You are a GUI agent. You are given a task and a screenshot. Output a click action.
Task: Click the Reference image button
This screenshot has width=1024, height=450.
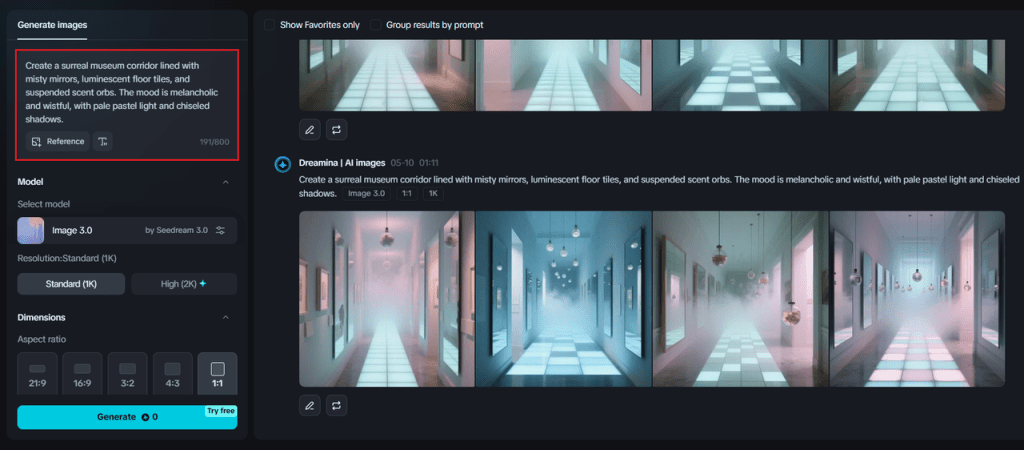[x=57, y=142]
